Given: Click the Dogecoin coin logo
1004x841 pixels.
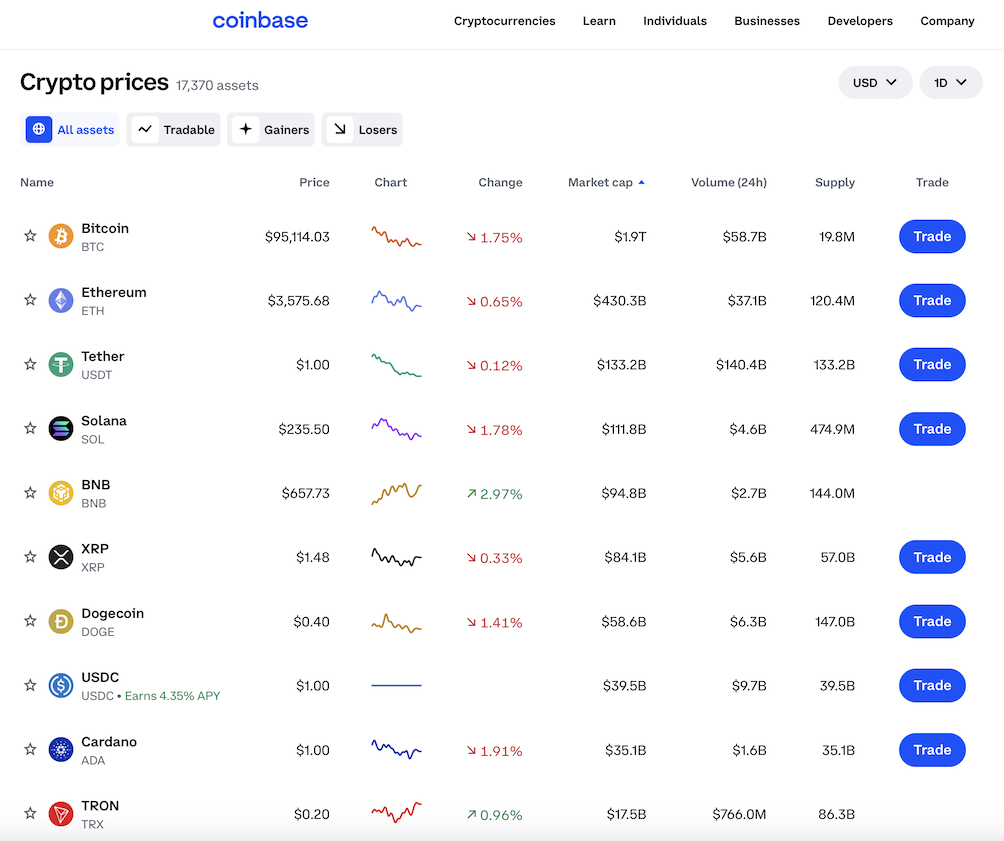Looking at the screenshot, I should pos(61,621).
